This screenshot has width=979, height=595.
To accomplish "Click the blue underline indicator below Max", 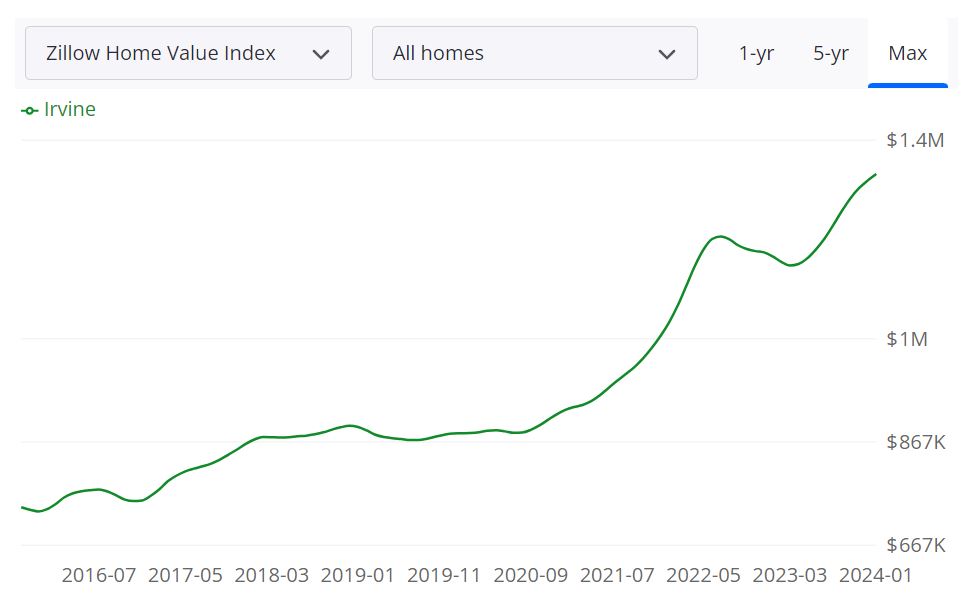I will coord(907,86).
